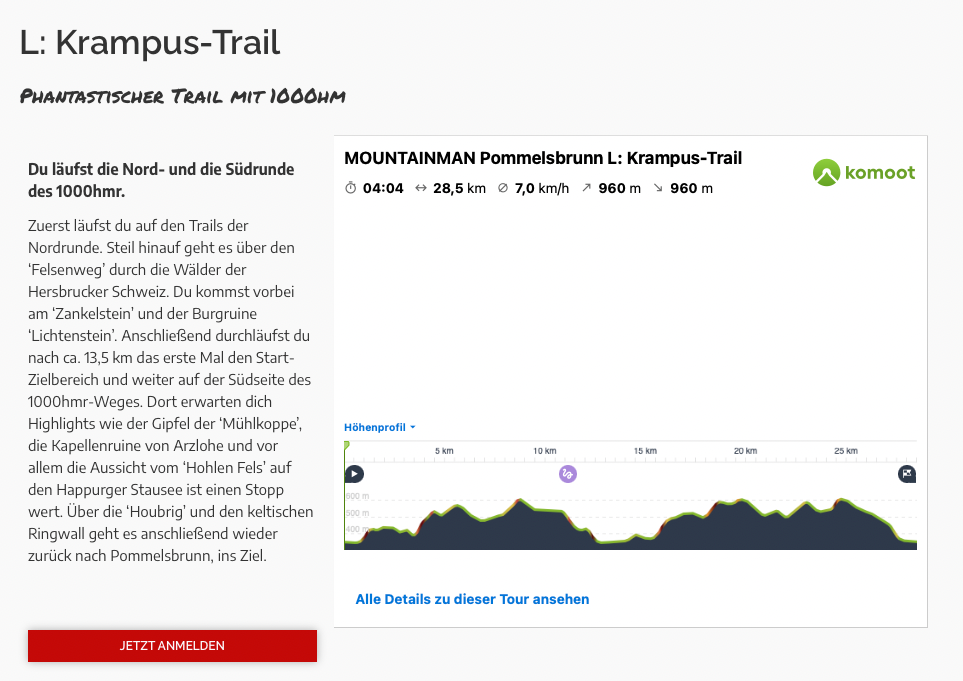This screenshot has height=681, width=963.
Task: Click the L: Krampus-Trail heading
Action: tap(150, 42)
